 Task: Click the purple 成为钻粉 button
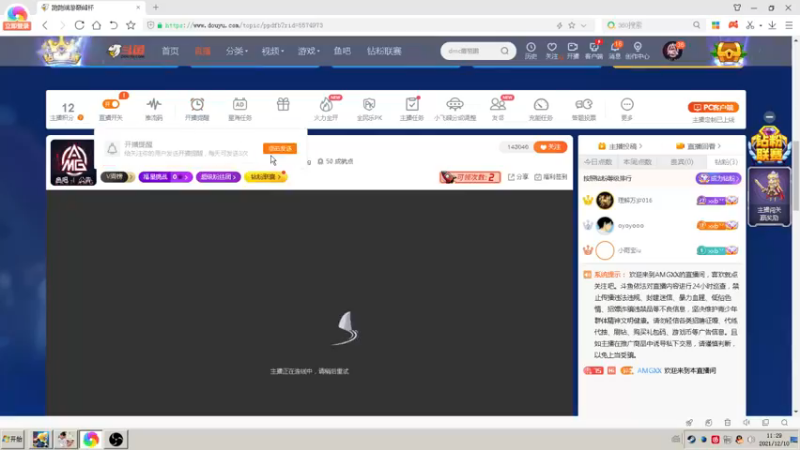click(718, 178)
